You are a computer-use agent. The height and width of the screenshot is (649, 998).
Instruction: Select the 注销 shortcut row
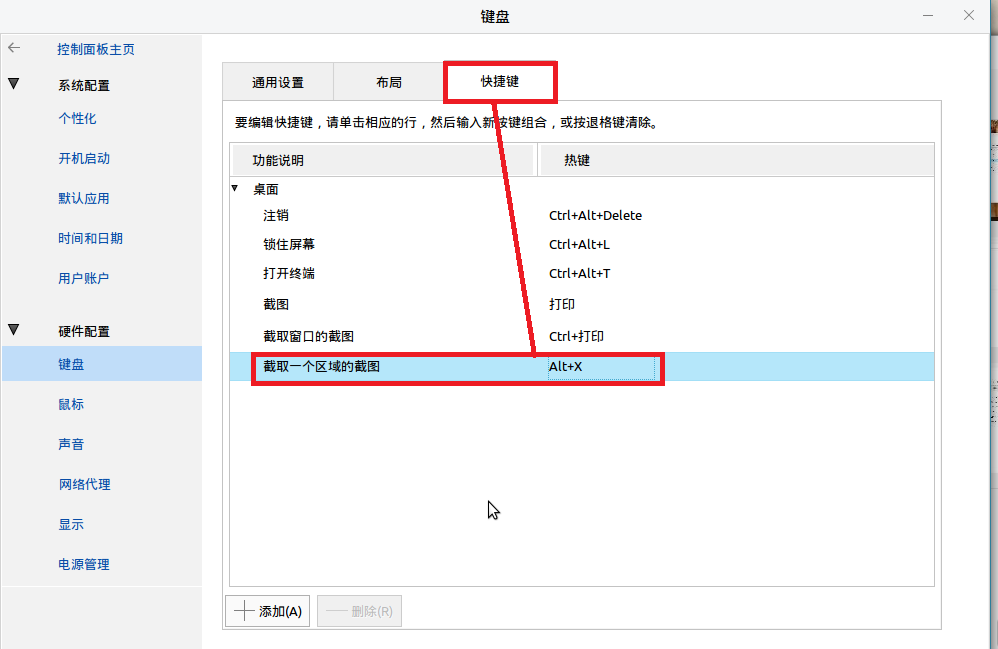click(582, 216)
